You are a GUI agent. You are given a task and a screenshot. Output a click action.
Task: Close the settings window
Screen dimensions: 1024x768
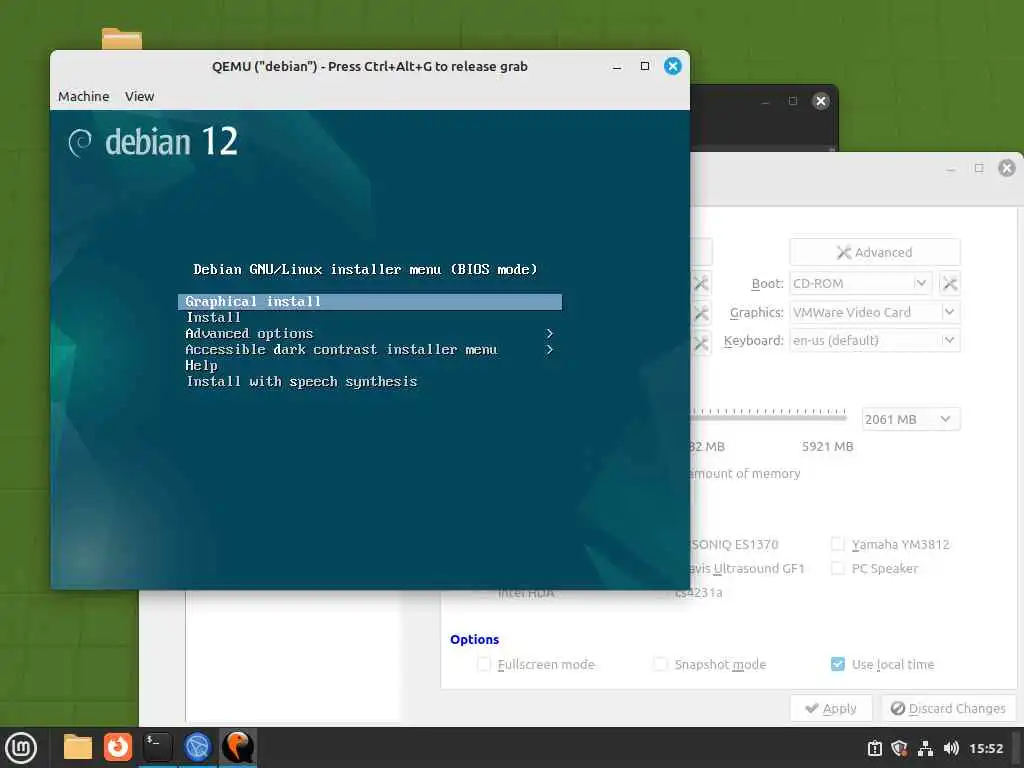tap(1006, 168)
